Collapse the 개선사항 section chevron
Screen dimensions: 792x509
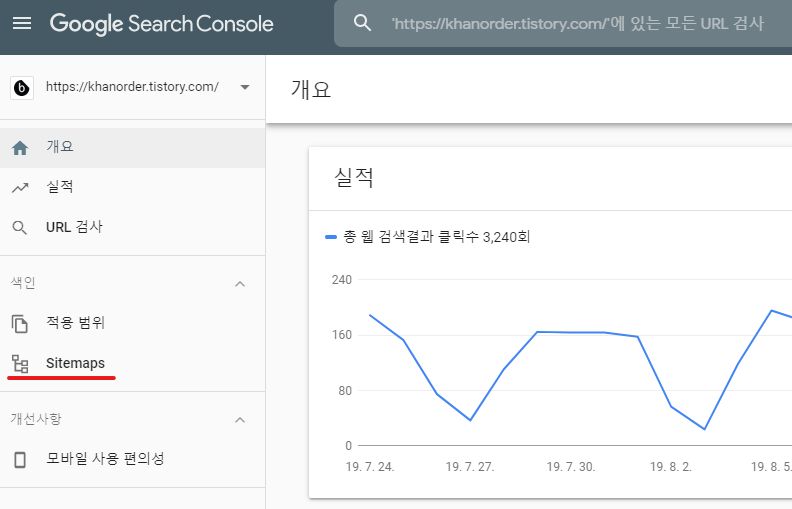[240, 420]
